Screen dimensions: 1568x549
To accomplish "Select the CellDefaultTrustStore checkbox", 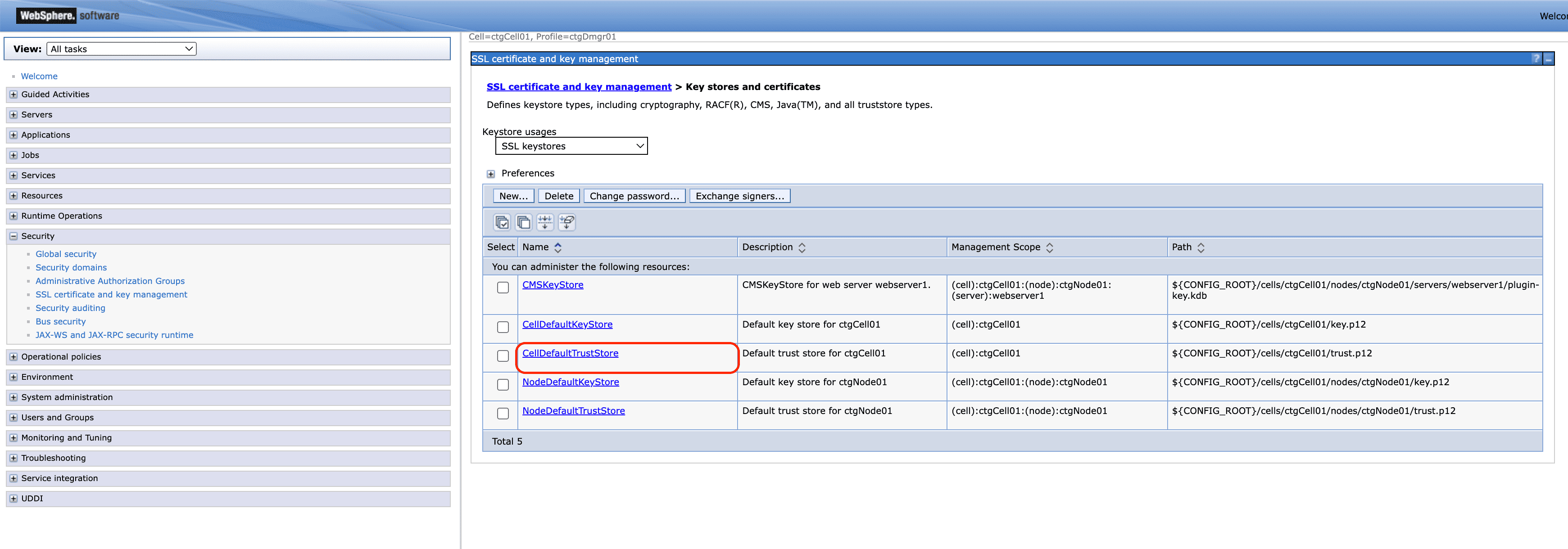I will click(503, 356).
